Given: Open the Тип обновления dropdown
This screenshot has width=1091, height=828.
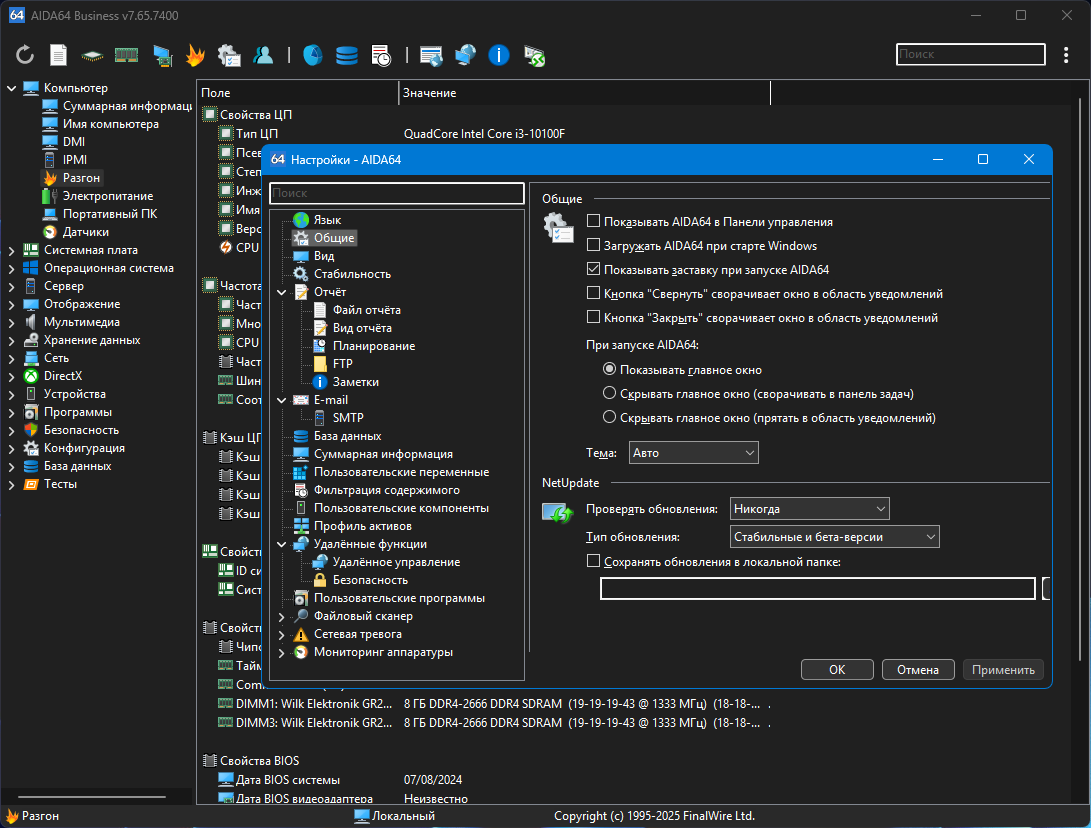Looking at the screenshot, I should (x=834, y=536).
